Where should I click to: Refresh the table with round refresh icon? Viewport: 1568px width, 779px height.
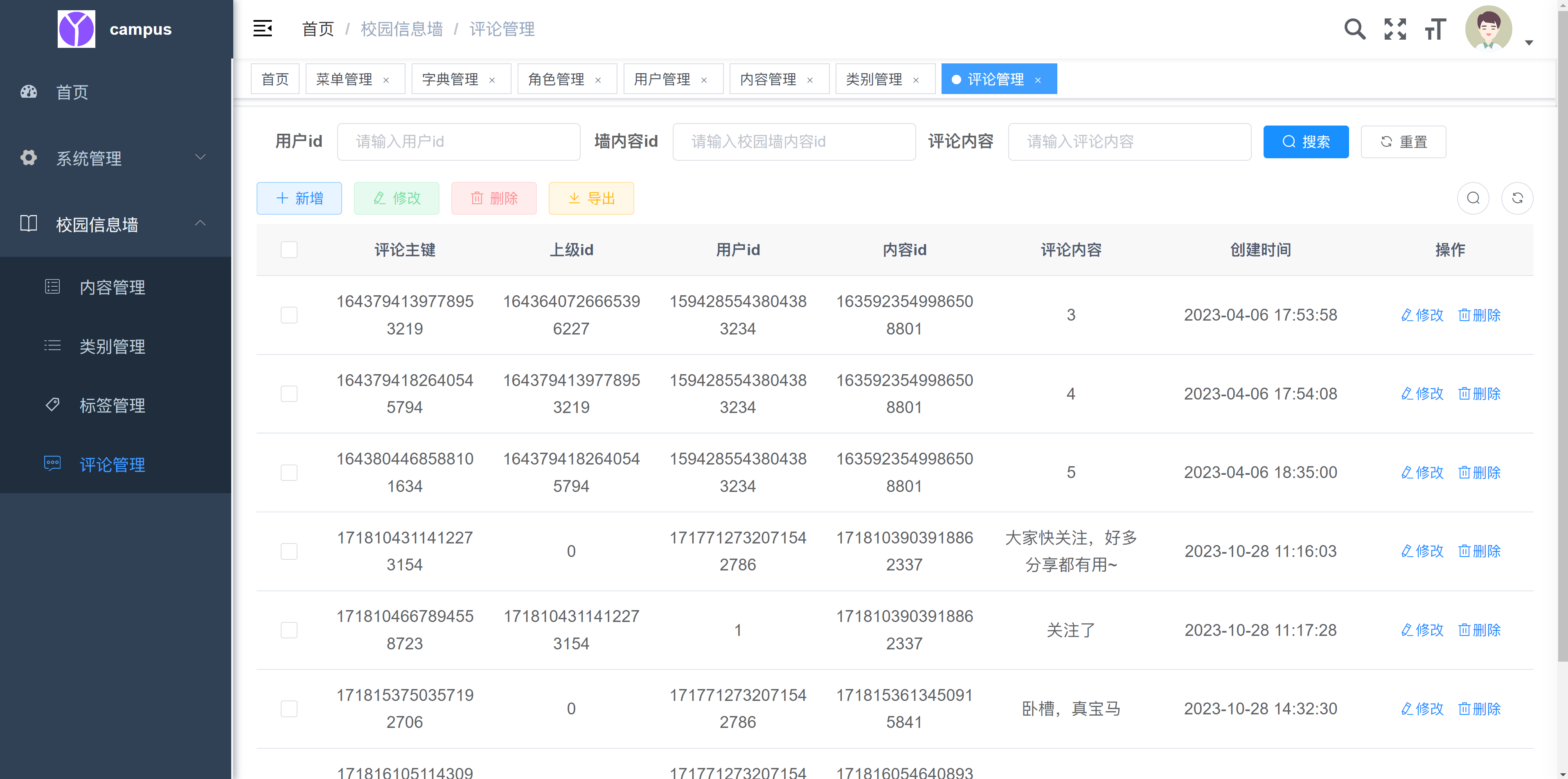(x=1517, y=198)
